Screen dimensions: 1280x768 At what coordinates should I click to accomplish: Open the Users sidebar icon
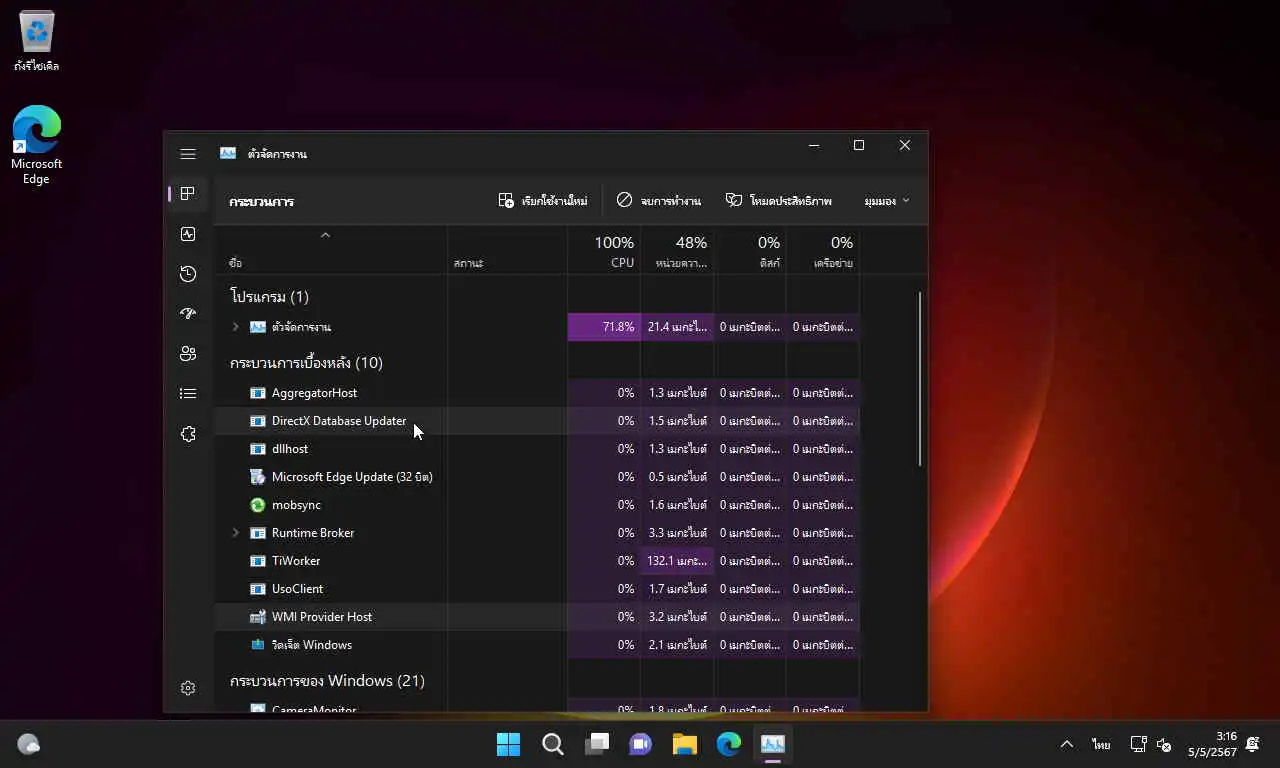(x=188, y=354)
